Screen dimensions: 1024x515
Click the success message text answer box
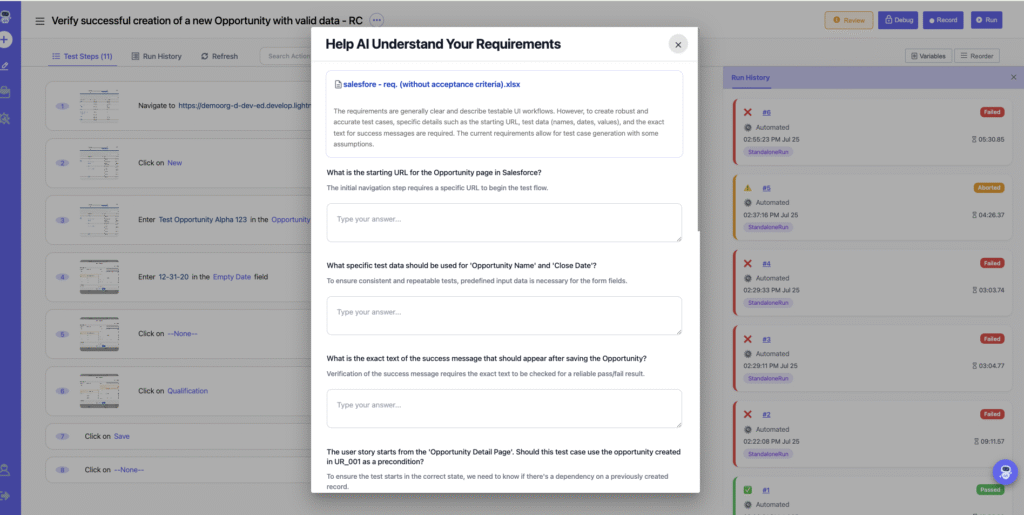[504, 408]
